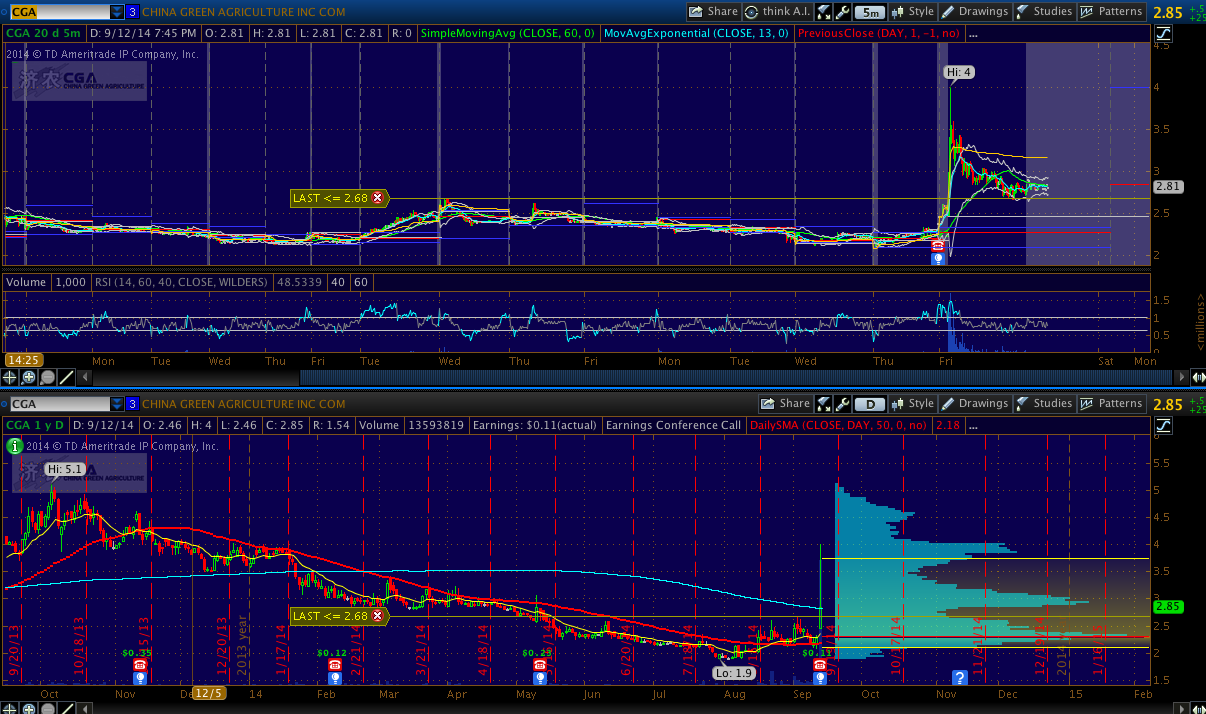Toggle axis scale icon in upper chart

[x=1163, y=33]
